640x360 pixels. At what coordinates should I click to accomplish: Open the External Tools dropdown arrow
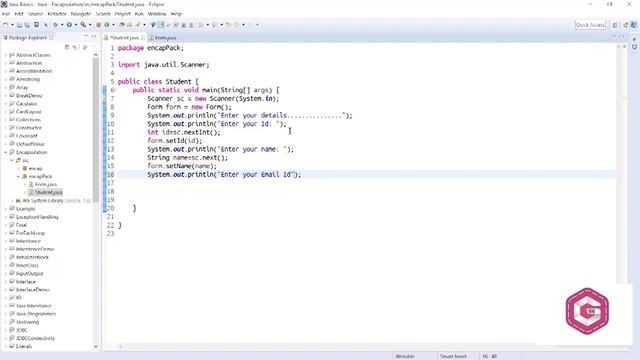[90, 25]
